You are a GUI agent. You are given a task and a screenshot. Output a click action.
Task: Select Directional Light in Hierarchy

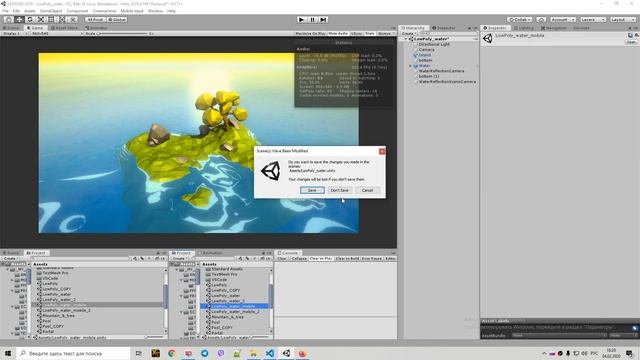(434, 44)
